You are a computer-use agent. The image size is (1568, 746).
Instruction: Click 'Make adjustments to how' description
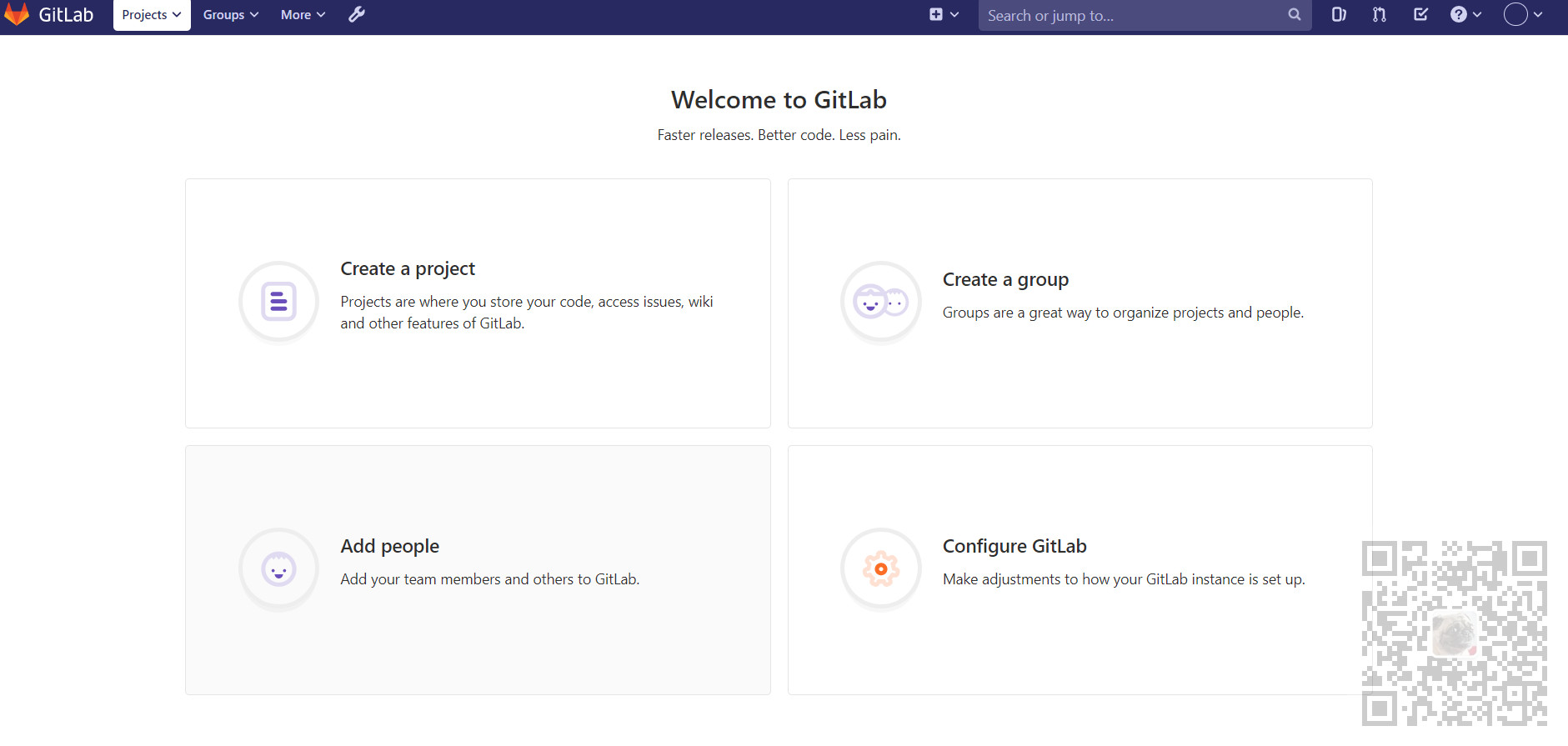(x=1124, y=579)
